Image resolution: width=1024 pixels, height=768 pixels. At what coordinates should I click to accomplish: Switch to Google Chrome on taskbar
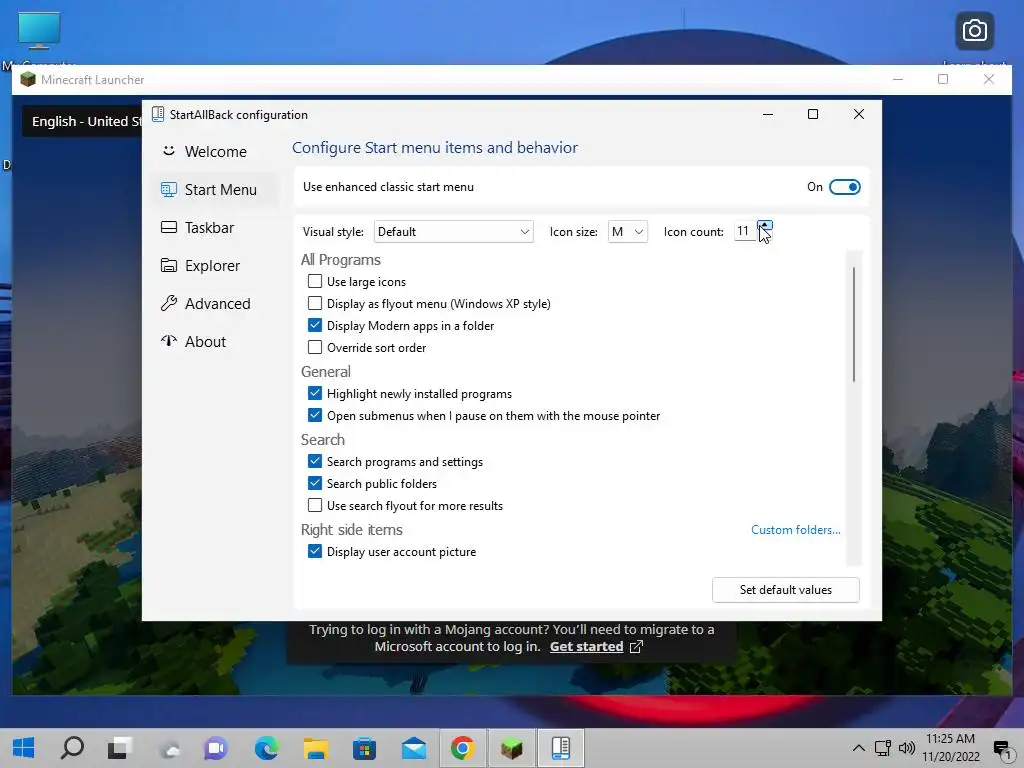tap(462, 748)
